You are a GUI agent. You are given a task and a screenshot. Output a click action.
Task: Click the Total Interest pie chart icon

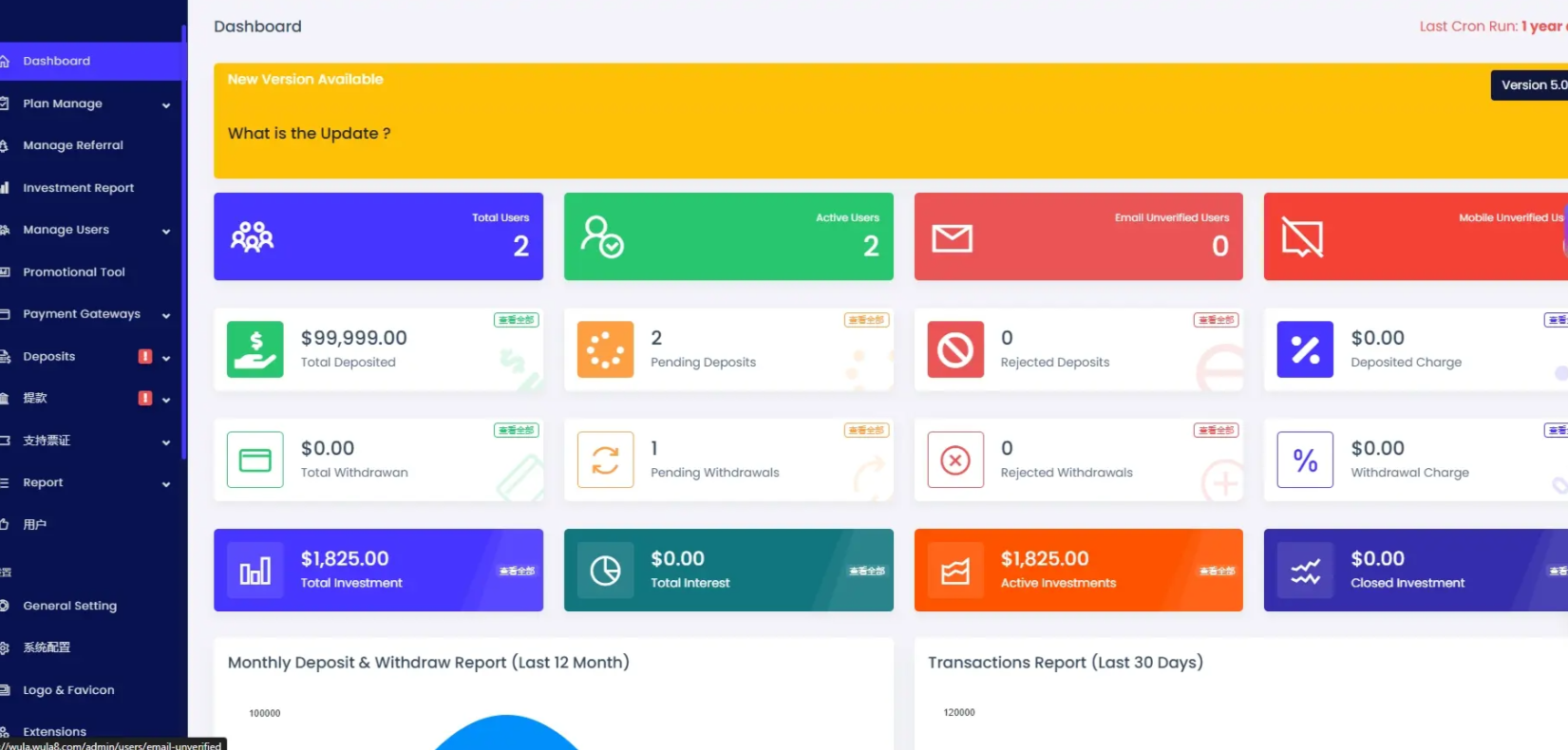[x=605, y=571]
